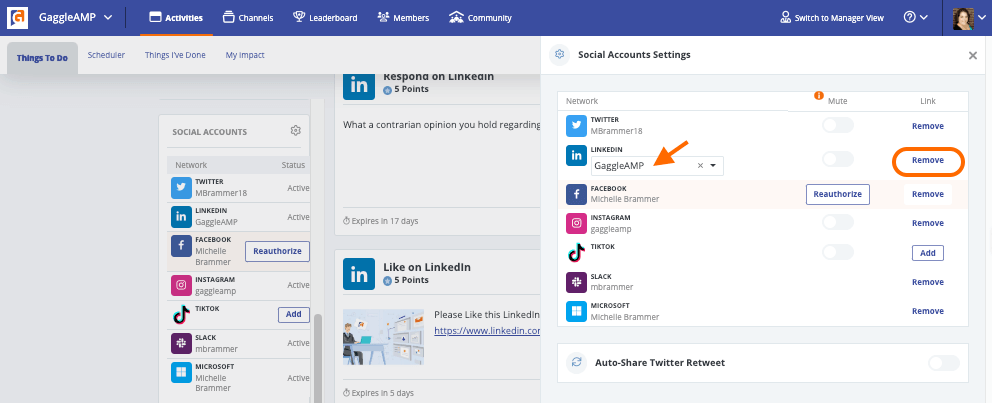The height and width of the screenshot is (403, 992).
Task: Click the GaggleAMP logo icon
Action: (18, 18)
